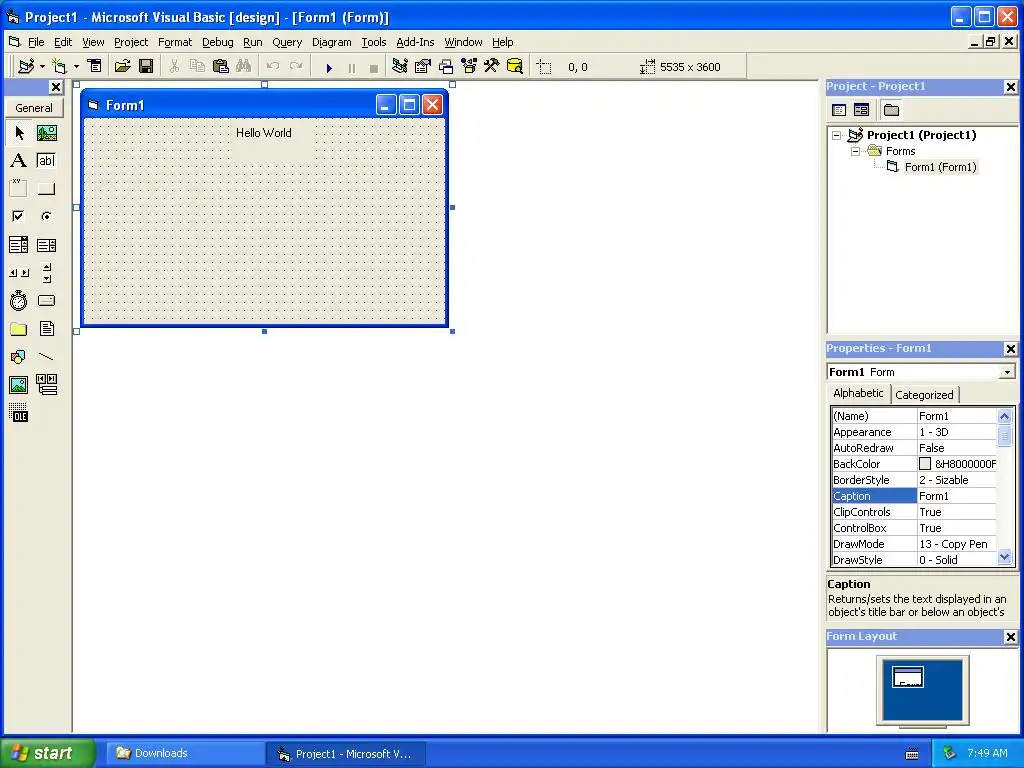Image resolution: width=1024 pixels, height=768 pixels.
Task: Collapse the Forms folder node
Action: pos(856,152)
